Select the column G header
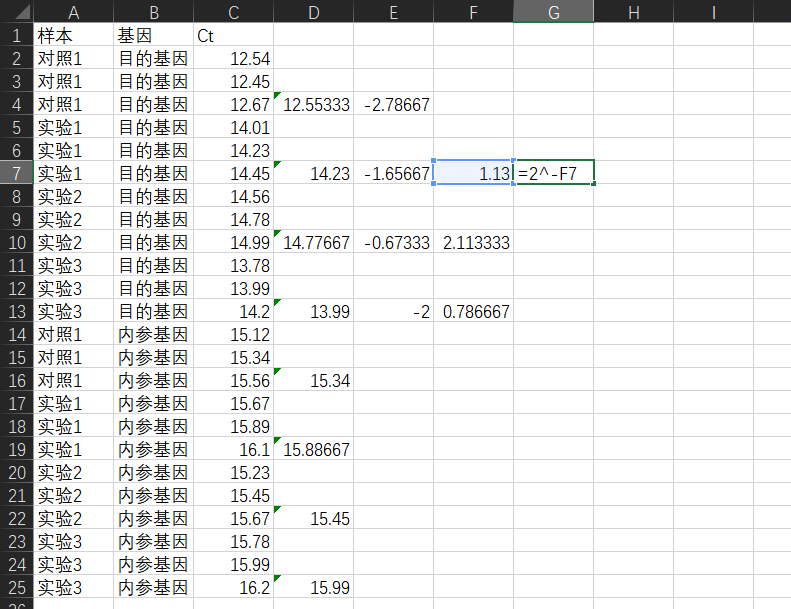 pos(553,11)
